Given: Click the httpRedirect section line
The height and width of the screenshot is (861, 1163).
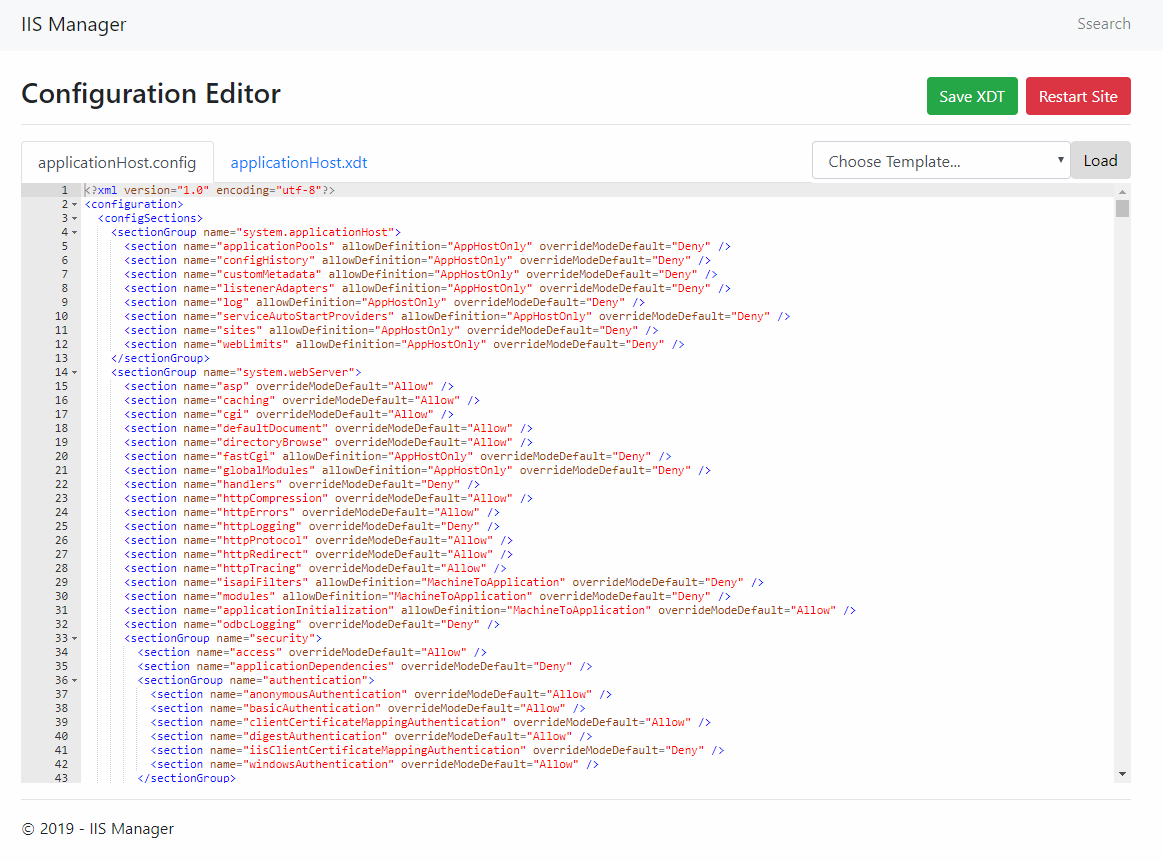Looking at the screenshot, I should (318, 555).
